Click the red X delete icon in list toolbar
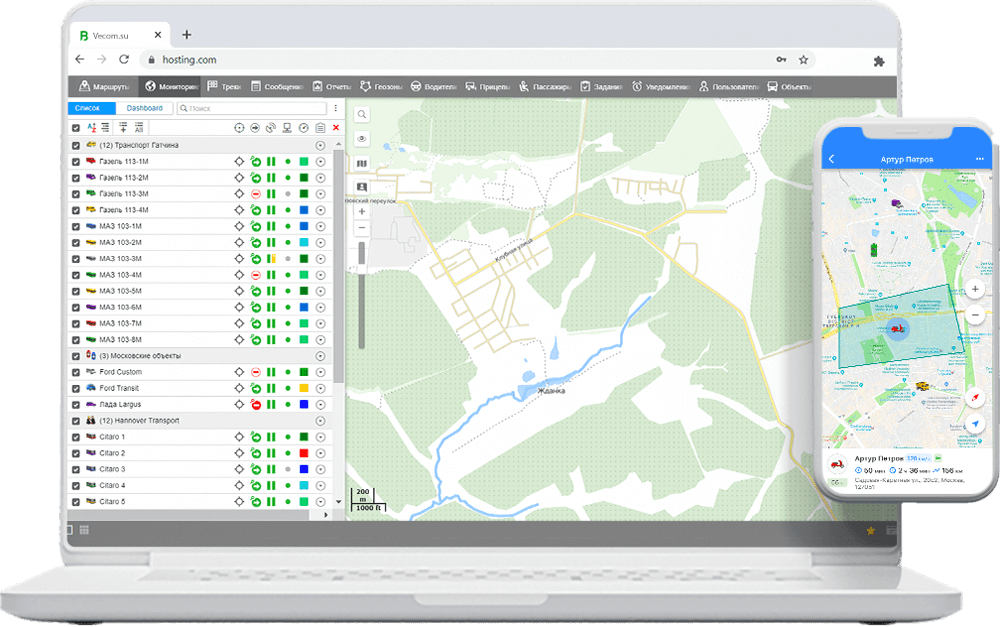 (336, 128)
